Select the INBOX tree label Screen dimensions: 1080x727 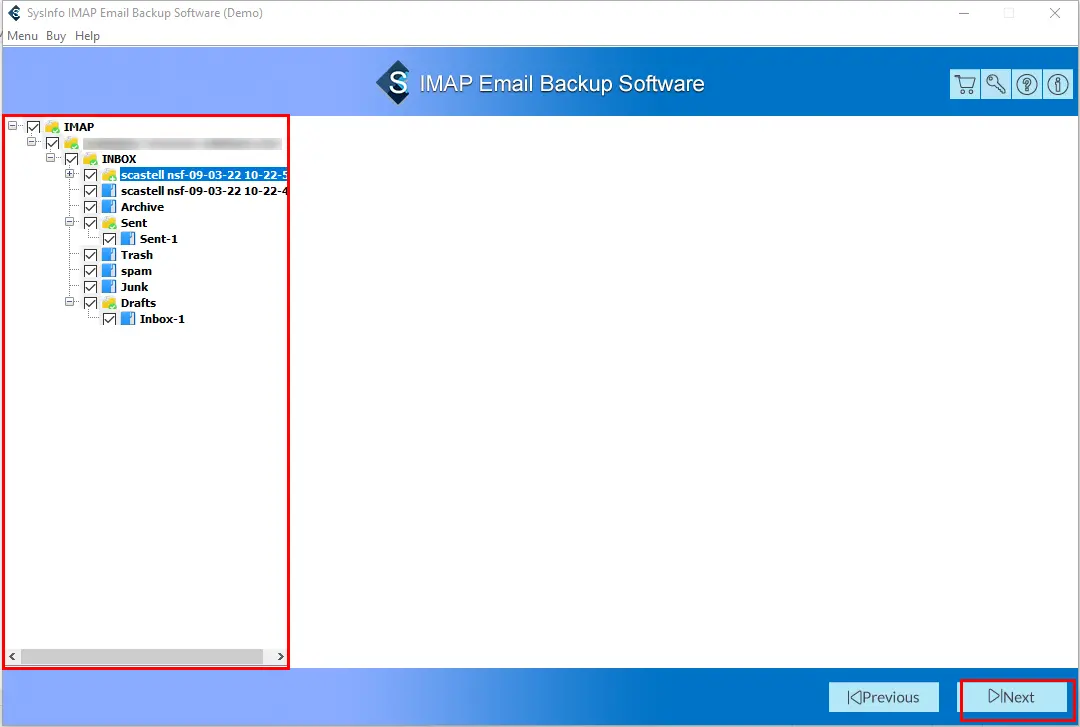coord(119,159)
